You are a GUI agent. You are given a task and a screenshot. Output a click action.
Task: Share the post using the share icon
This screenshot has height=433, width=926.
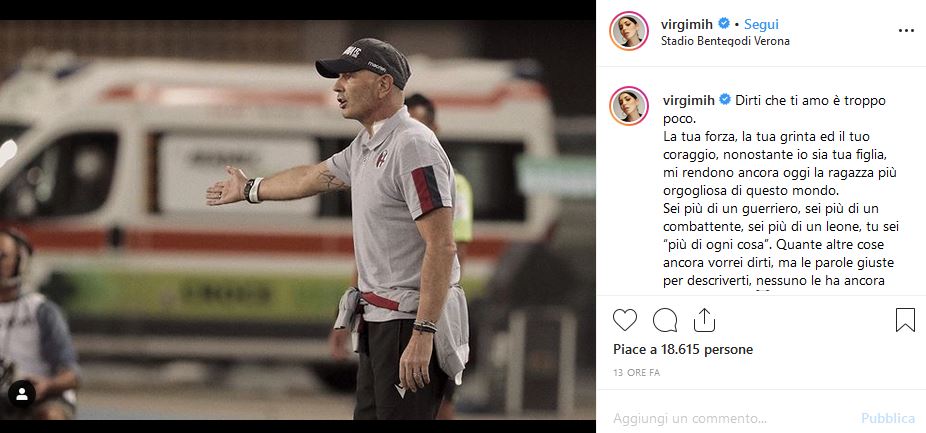[704, 320]
